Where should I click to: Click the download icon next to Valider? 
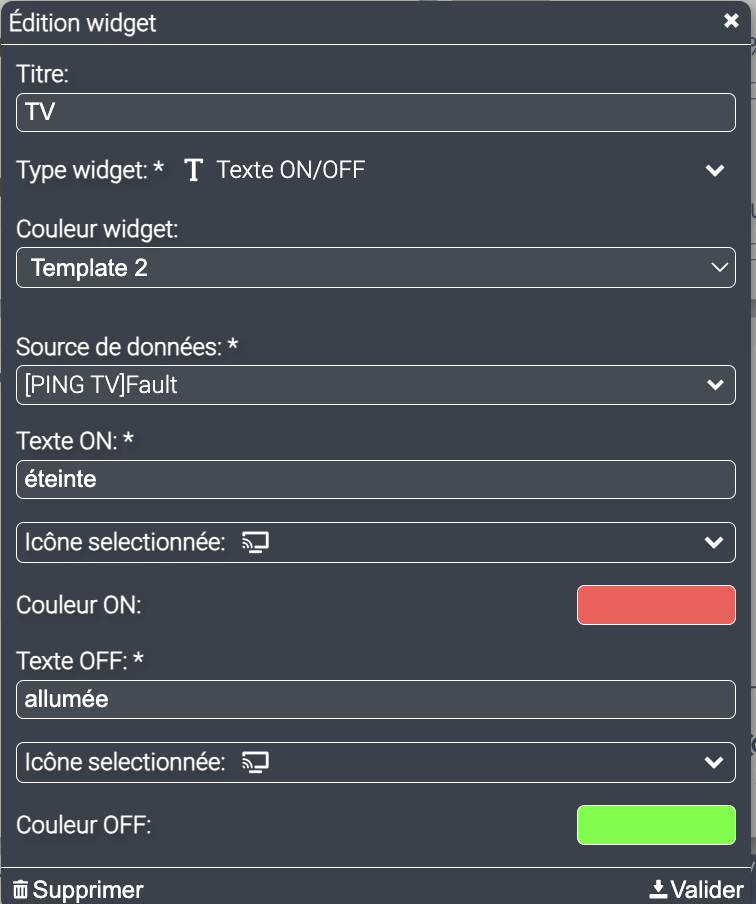pos(658,890)
